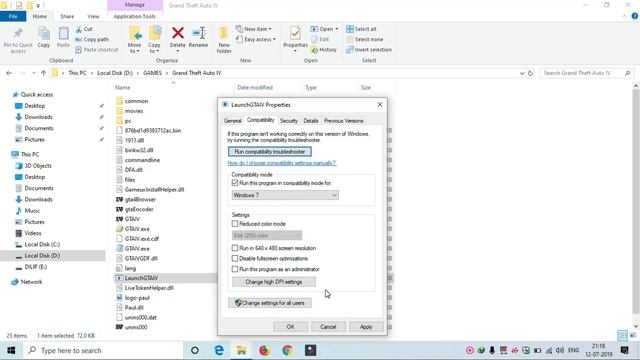This screenshot has height=360, width=640.
Task: Close the LaunchGTAIV Properties dialog
Action: point(380,105)
